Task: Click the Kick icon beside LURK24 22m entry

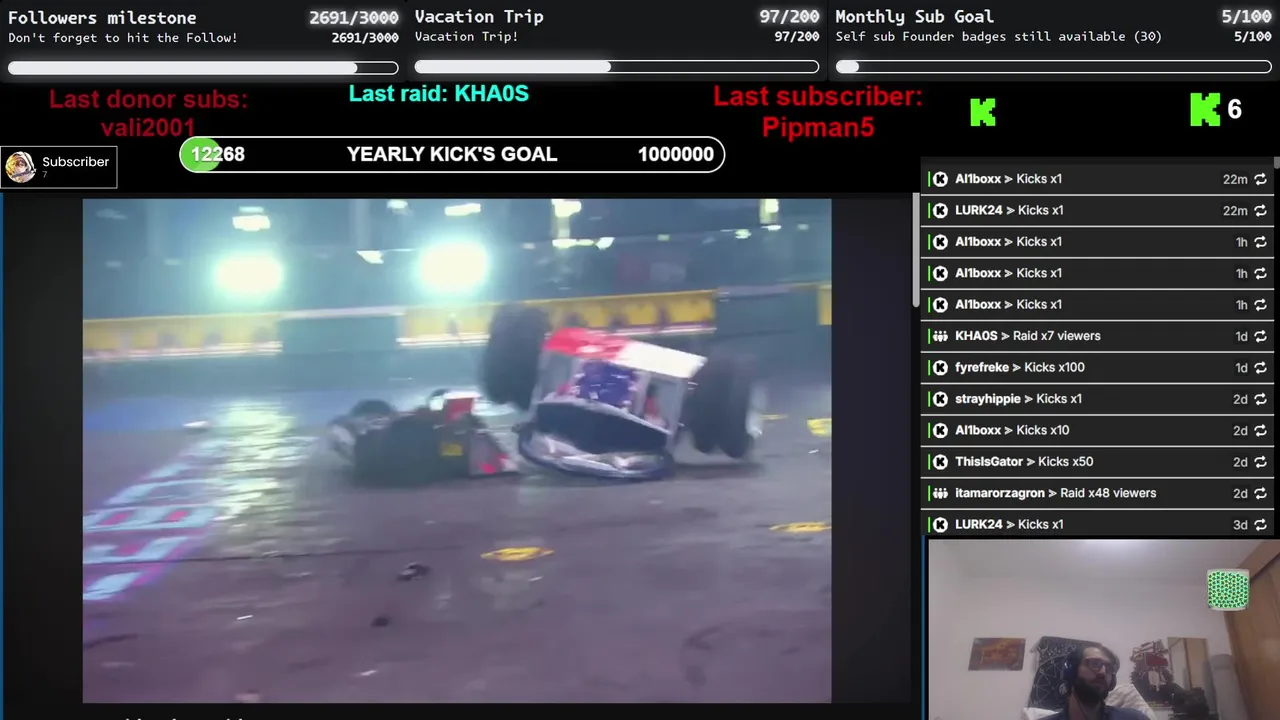Action: (940, 210)
